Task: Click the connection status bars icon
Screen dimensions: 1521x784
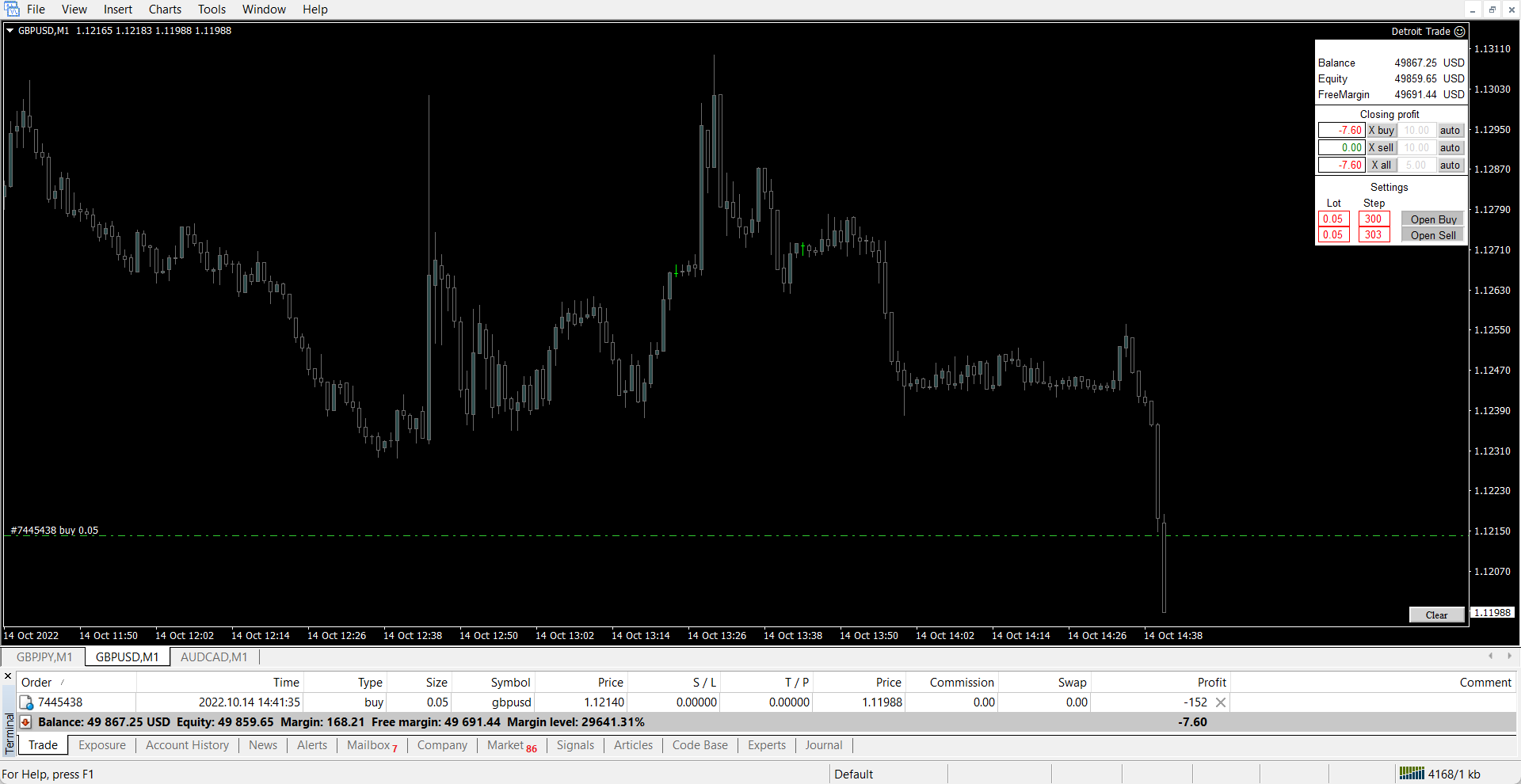Action: click(x=1411, y=774)
